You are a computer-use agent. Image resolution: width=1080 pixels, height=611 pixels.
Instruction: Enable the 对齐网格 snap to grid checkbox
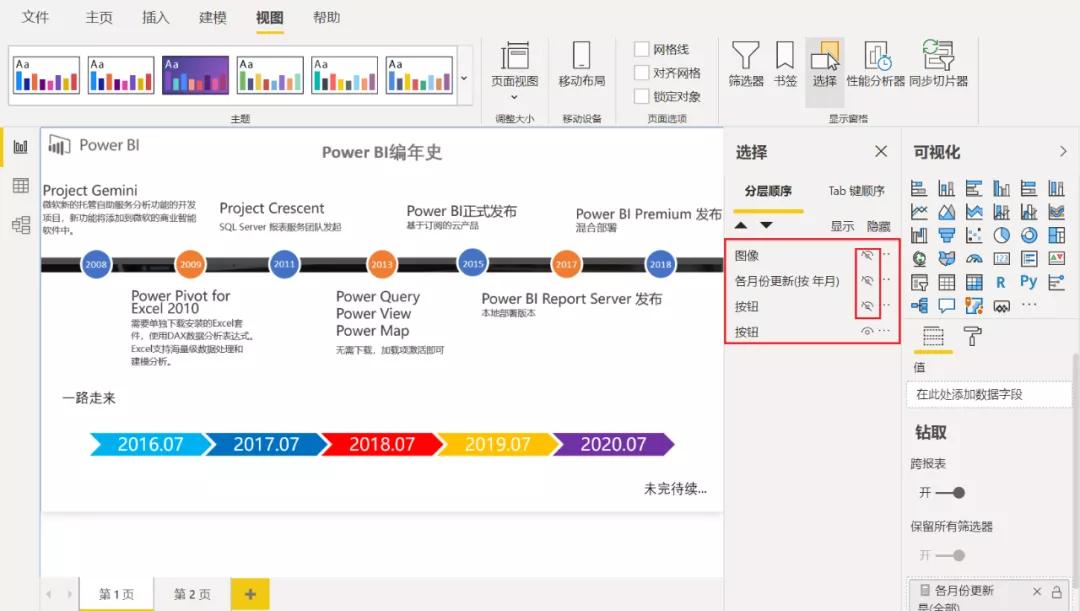coord(641,72)
